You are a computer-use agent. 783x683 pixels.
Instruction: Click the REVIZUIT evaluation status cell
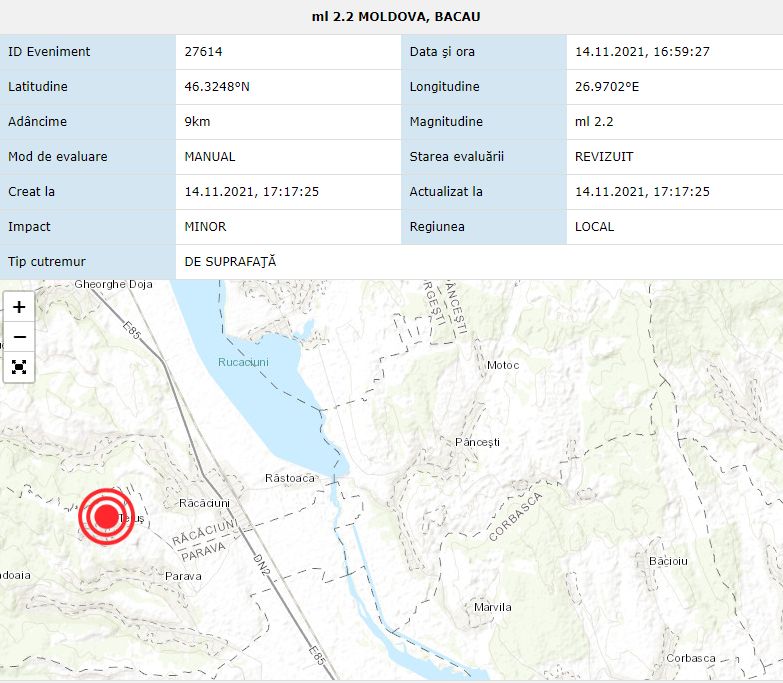pyautogui.click(x=604, y=157)
